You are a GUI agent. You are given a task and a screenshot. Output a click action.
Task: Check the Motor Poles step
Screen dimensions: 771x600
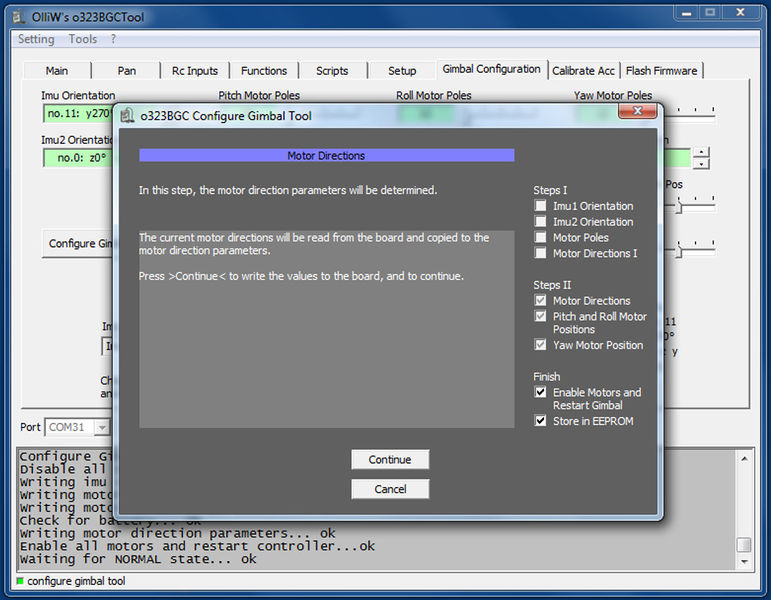tap(541, 238)
